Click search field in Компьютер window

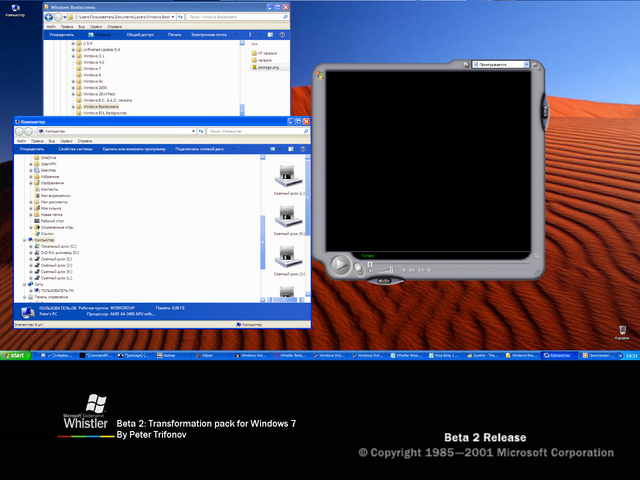256,131
